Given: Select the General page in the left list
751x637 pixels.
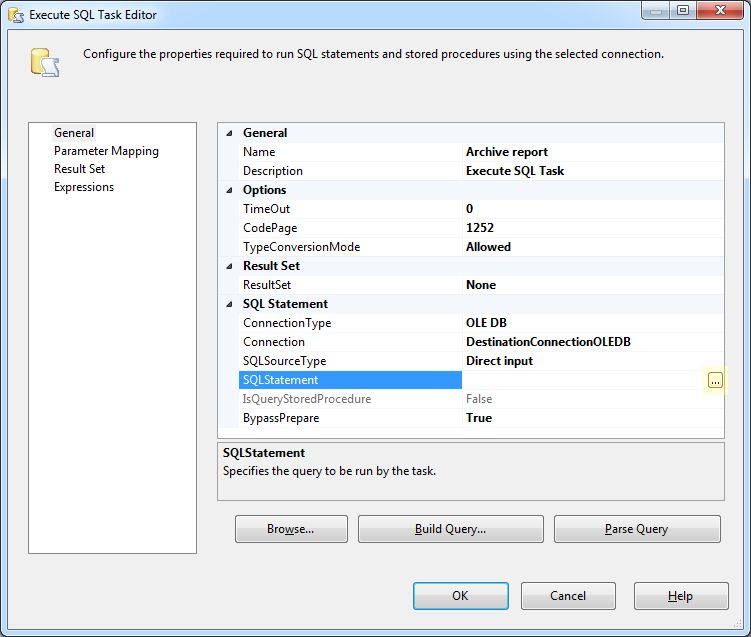Looking at the screenshot, I should (x=74, y=133).
